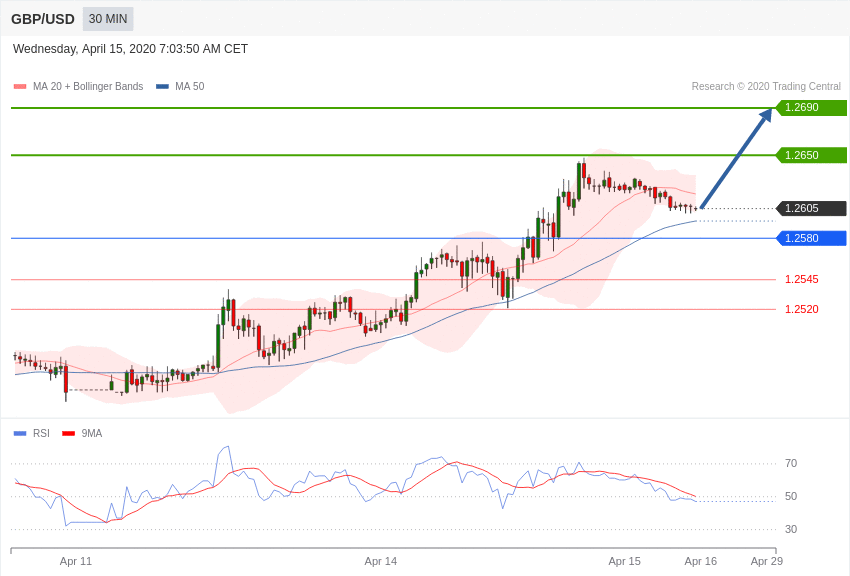Select the 9MA legend label
Viewport: 850px width, 576px height.
click(x=92, y=433)
